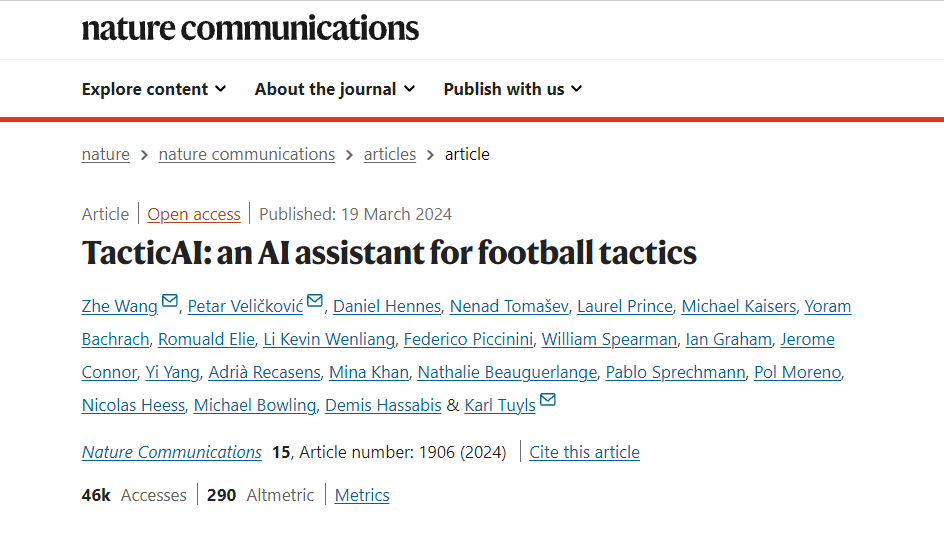Select author Daniel Hennes

tap(387, 306)
